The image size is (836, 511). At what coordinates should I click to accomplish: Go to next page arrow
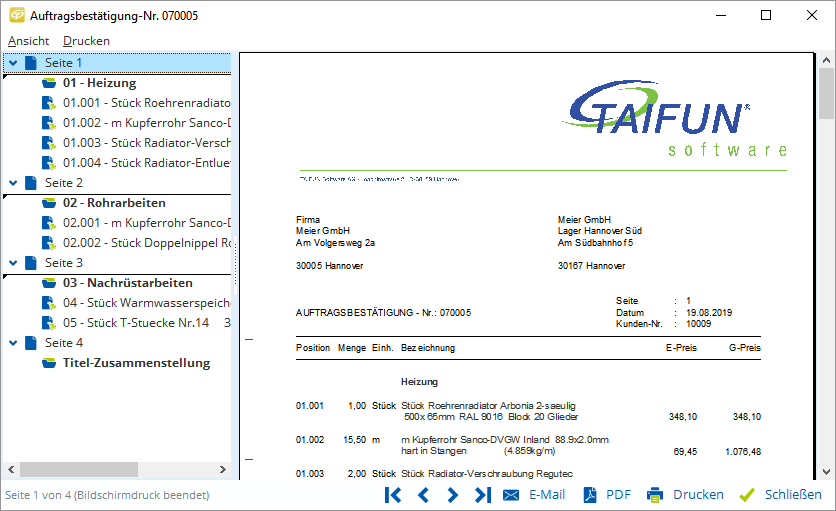coord(453,495)
